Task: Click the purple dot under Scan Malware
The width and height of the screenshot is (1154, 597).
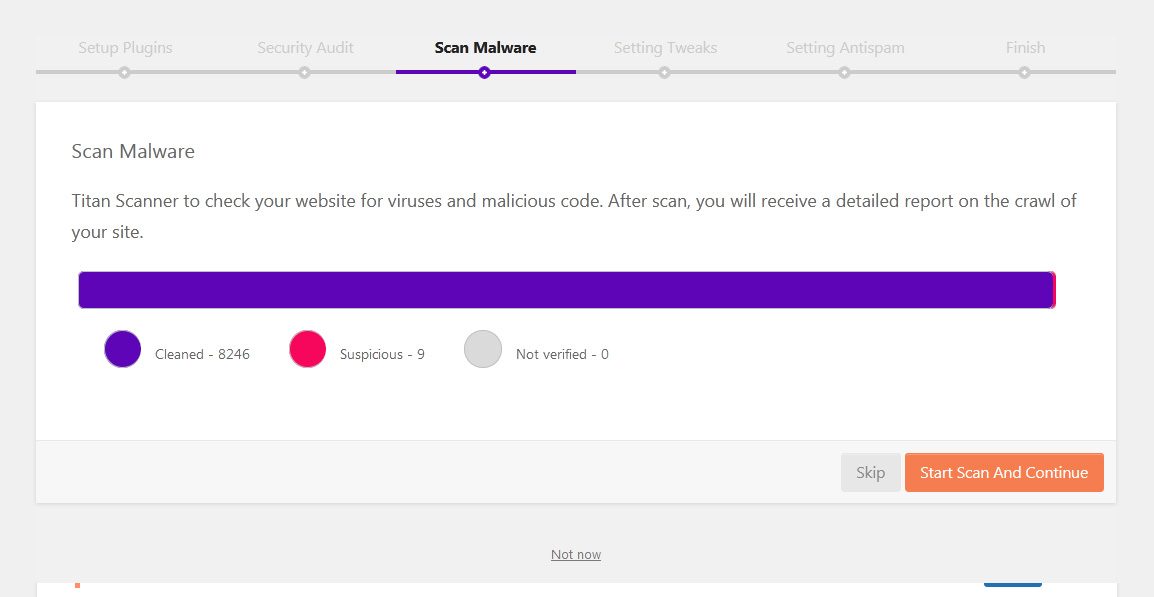Action: click(x=484, y=72)
